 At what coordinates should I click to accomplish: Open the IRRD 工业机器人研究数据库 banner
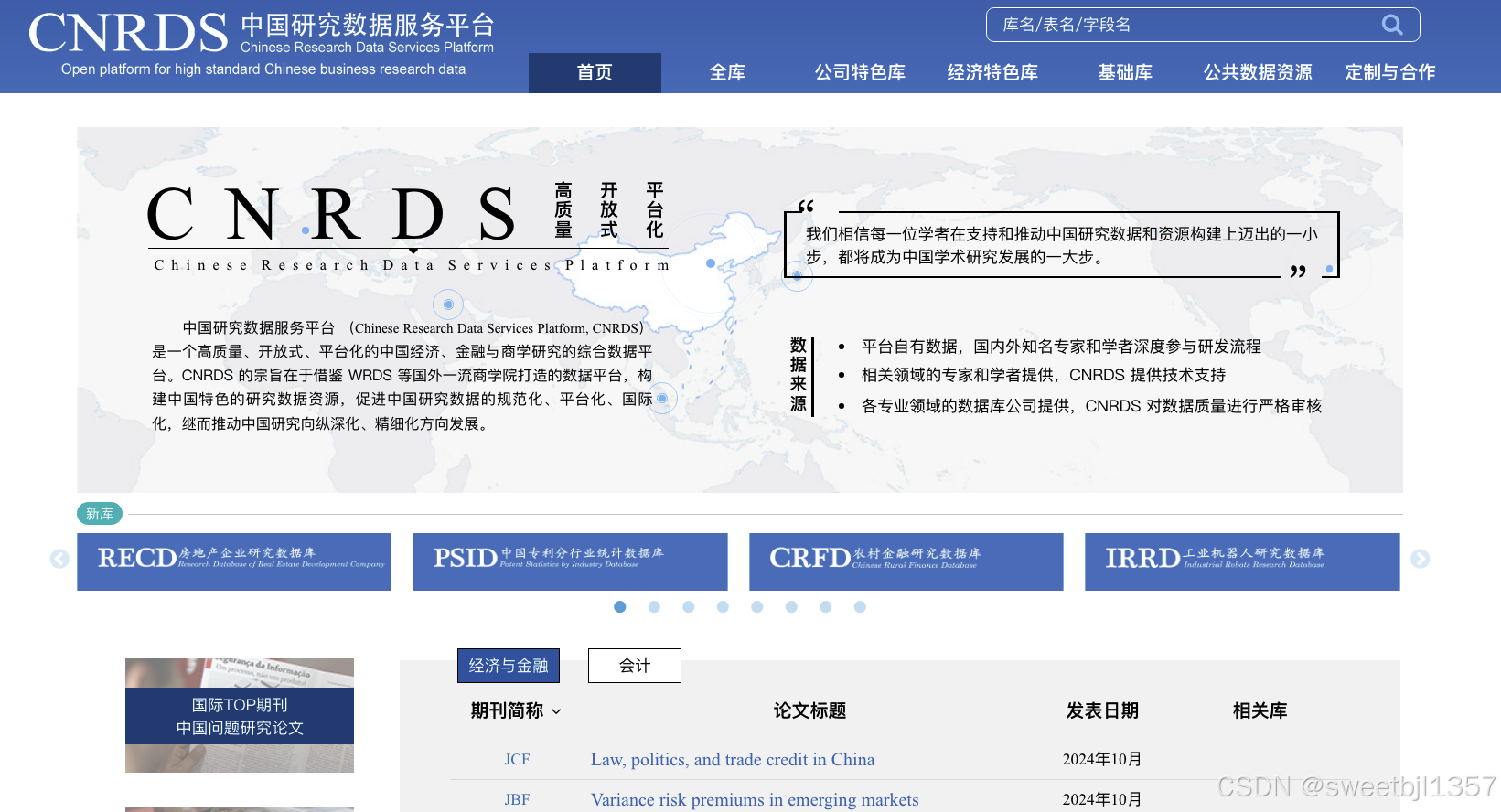pyautogui.click(x=1242, y=561)
